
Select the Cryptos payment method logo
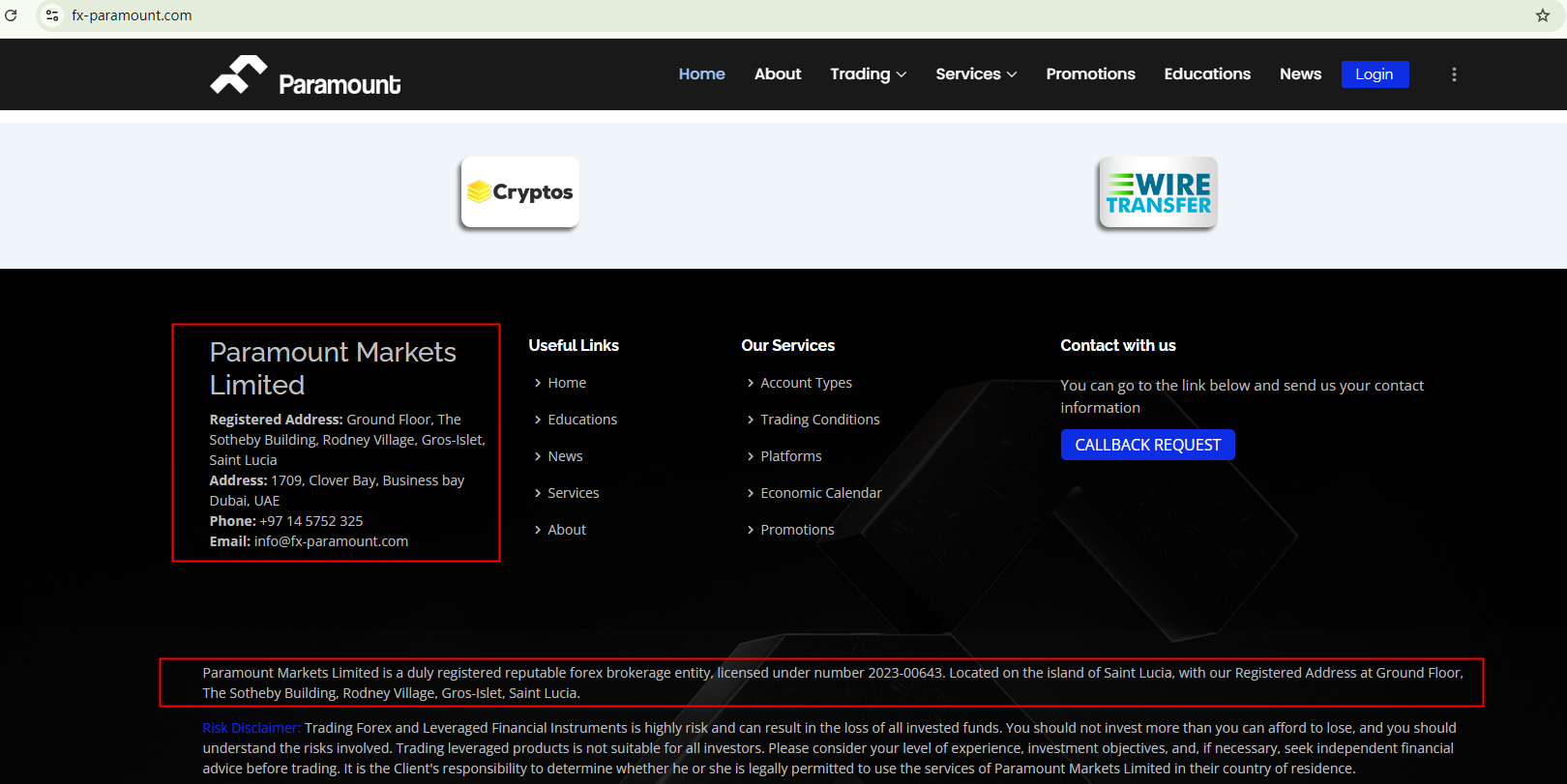point(520,192)
